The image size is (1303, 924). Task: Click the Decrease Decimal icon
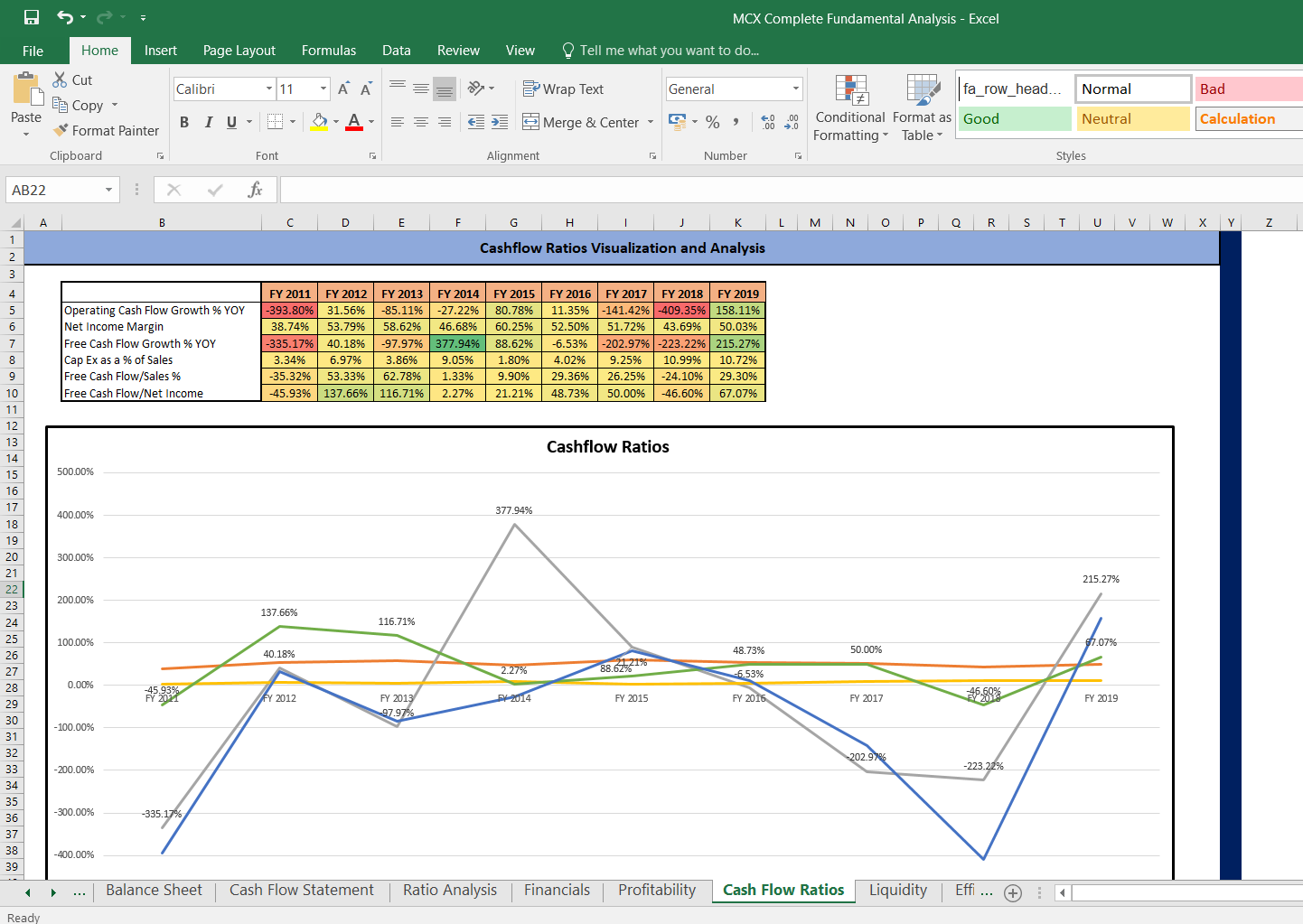[x=792, y=122]
